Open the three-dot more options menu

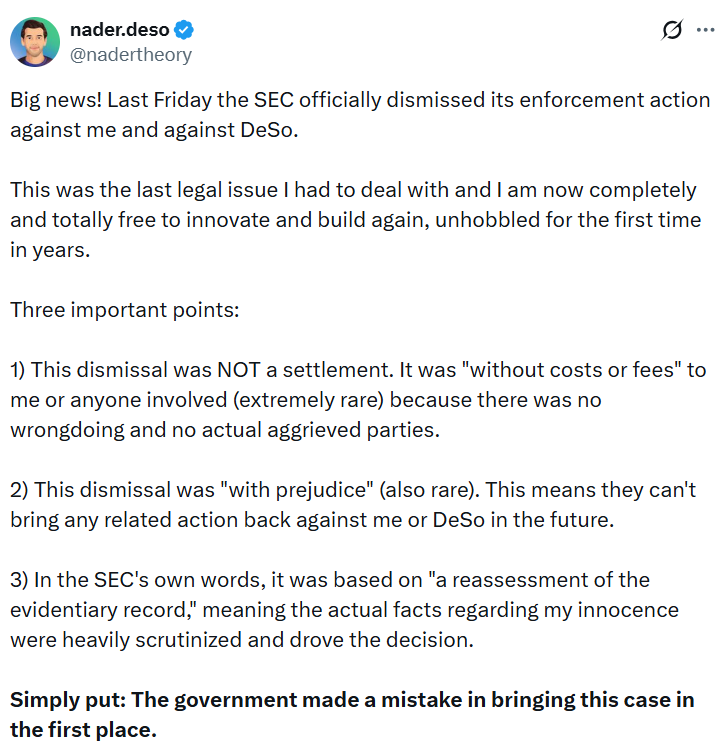[705, 30]
